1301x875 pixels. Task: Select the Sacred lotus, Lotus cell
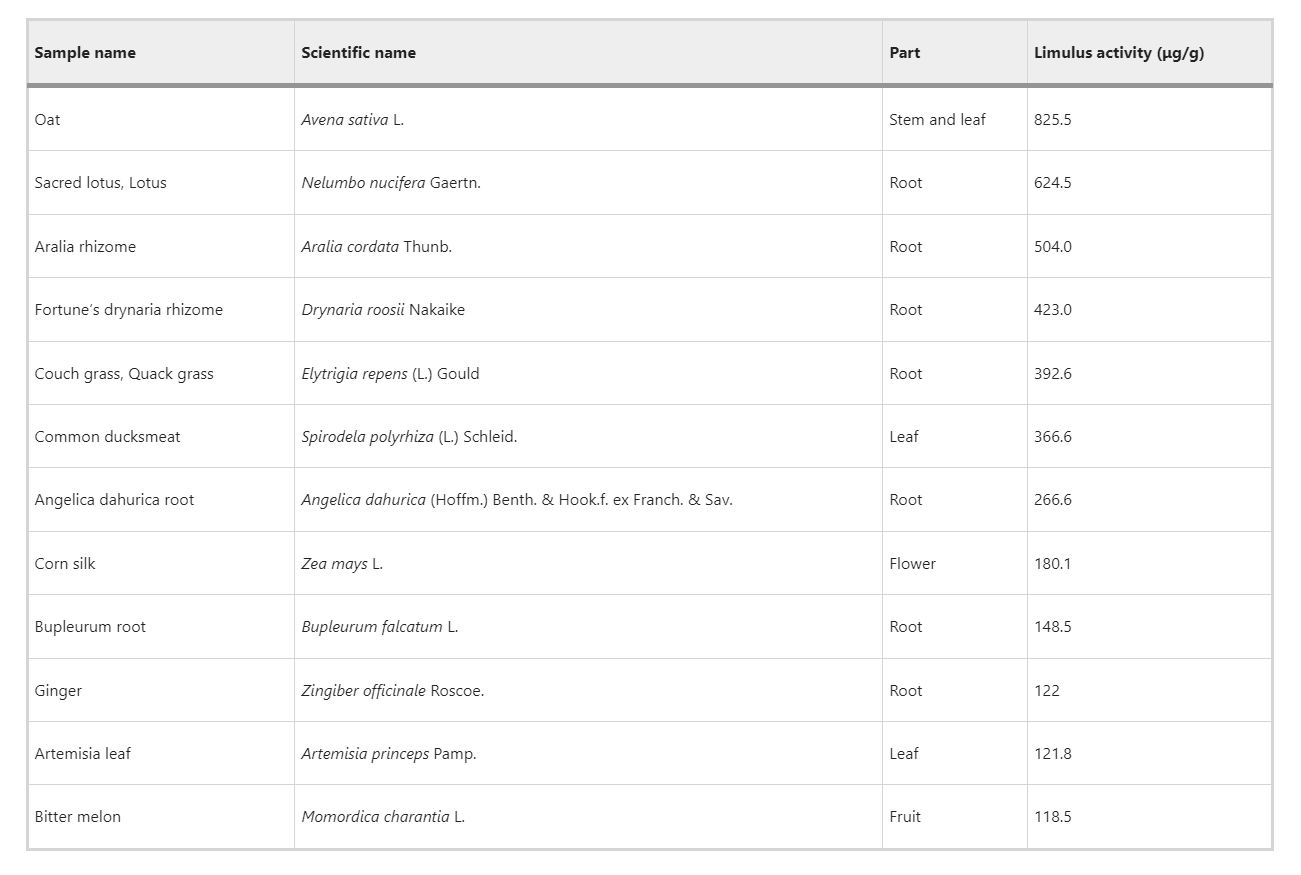click(x=100, y=183)
